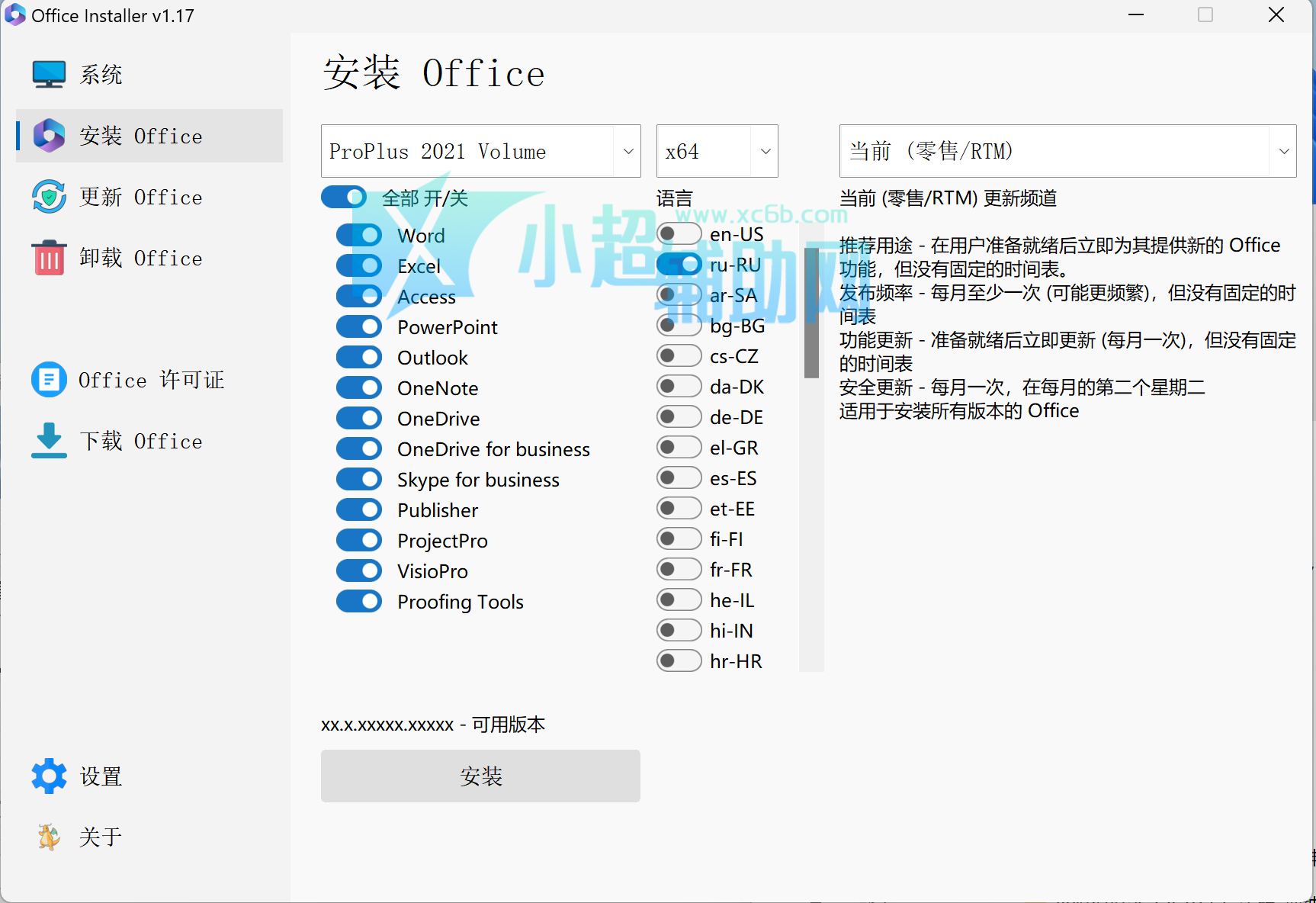Disable the Proofing Tools toggle
This screenshot has height=903, width=1316.
(359, 601)
